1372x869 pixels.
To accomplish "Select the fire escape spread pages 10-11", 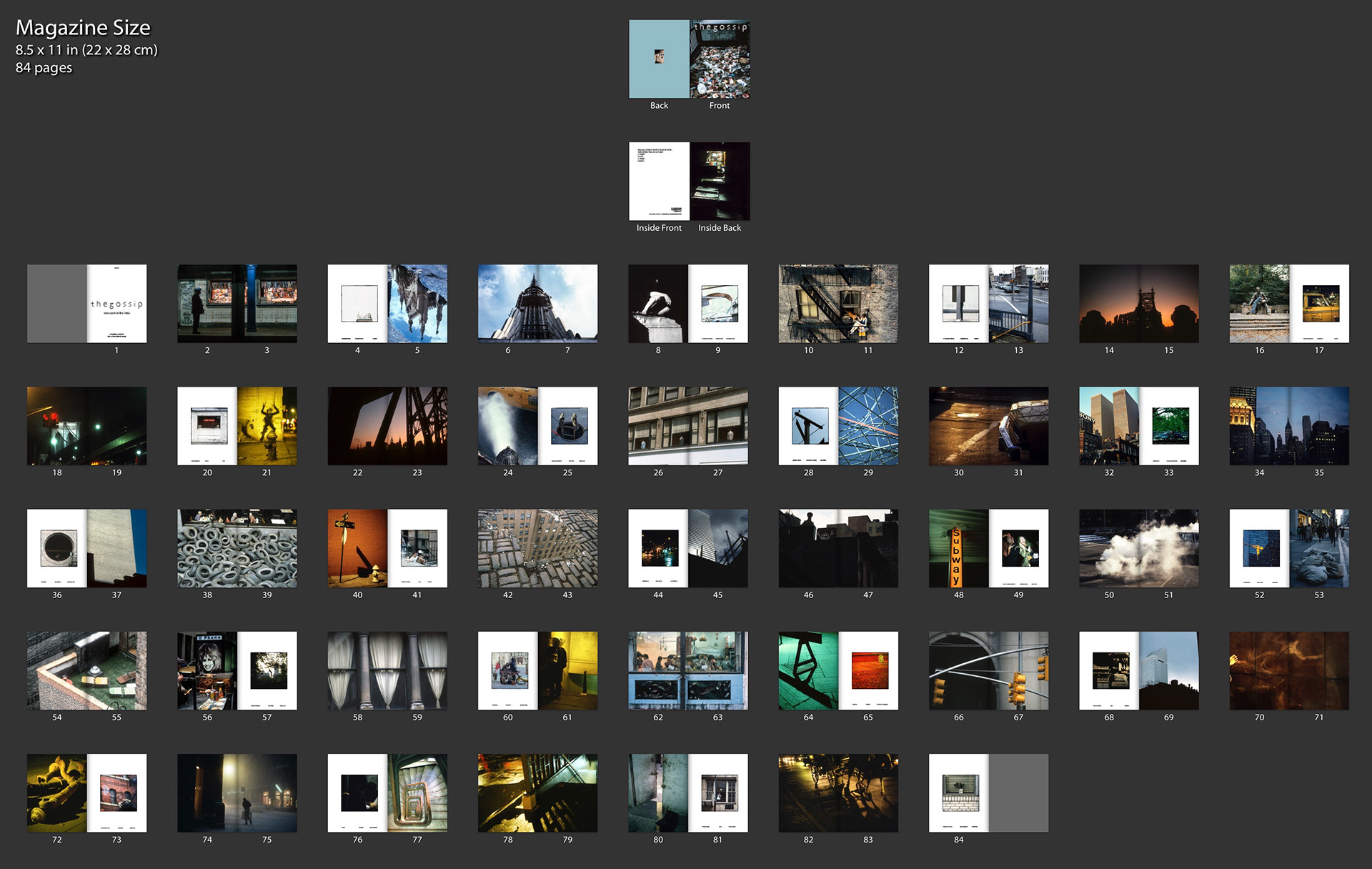I will [838, 304].
